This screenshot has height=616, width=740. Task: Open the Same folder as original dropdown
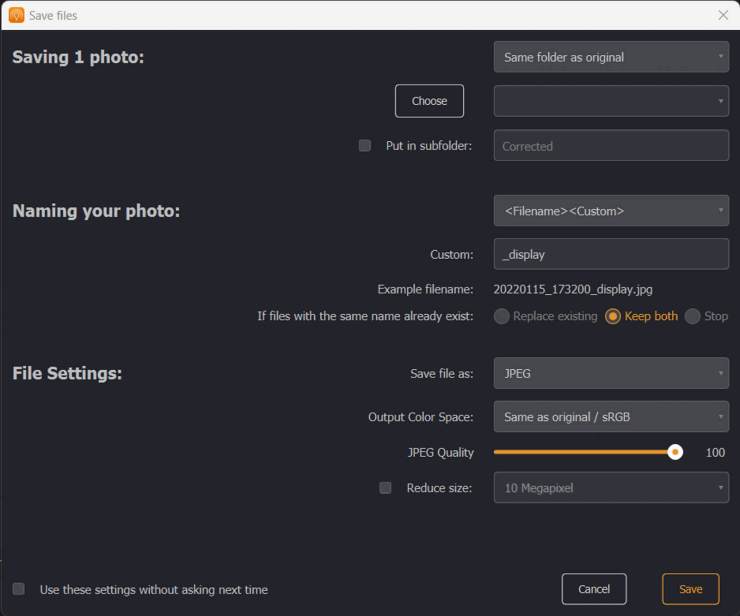pos(611,57)
